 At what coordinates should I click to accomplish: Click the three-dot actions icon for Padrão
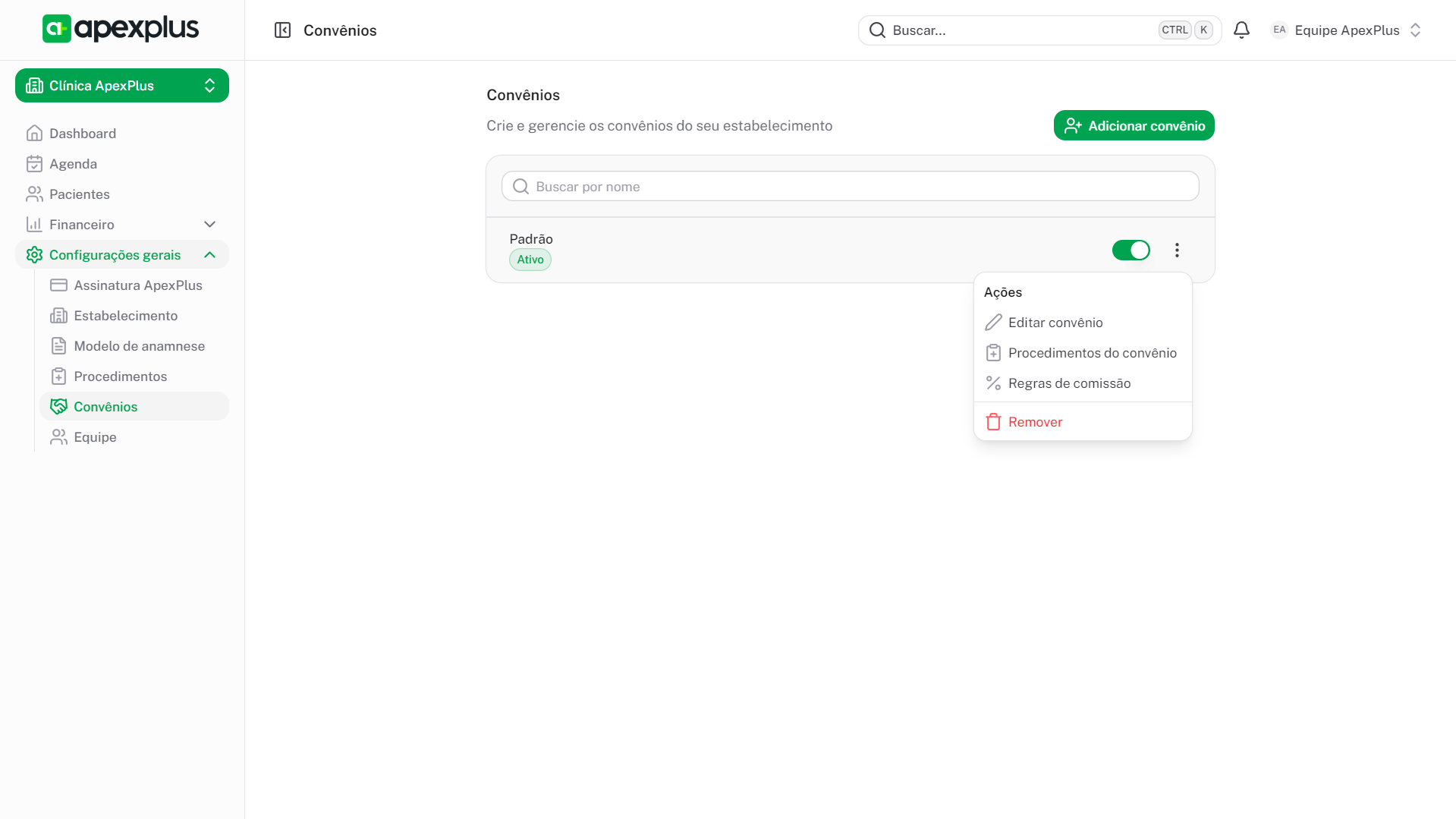[1177, 250]
